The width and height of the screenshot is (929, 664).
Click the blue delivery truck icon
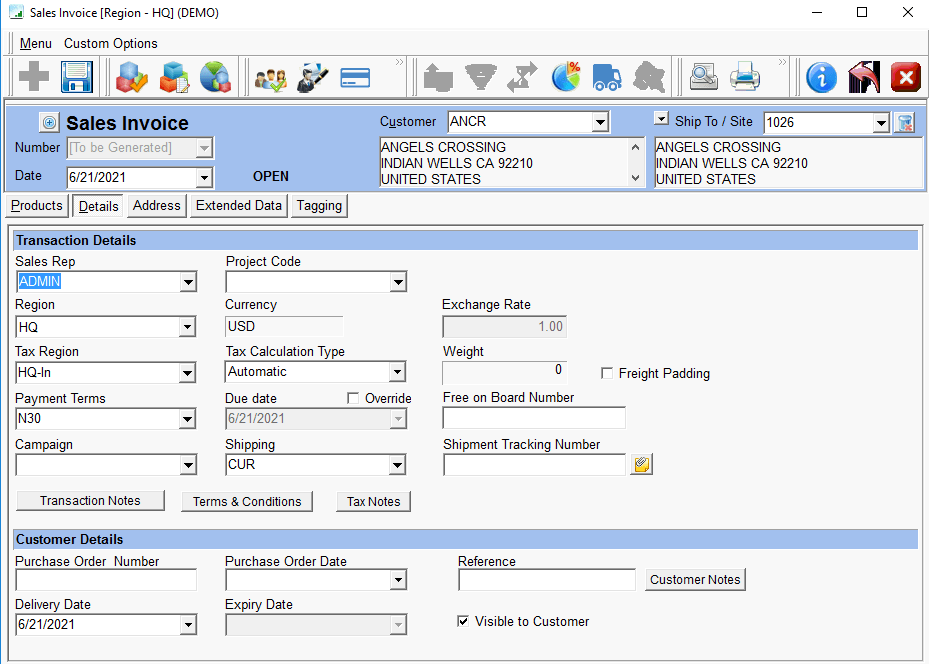click(x=607, y=77)
